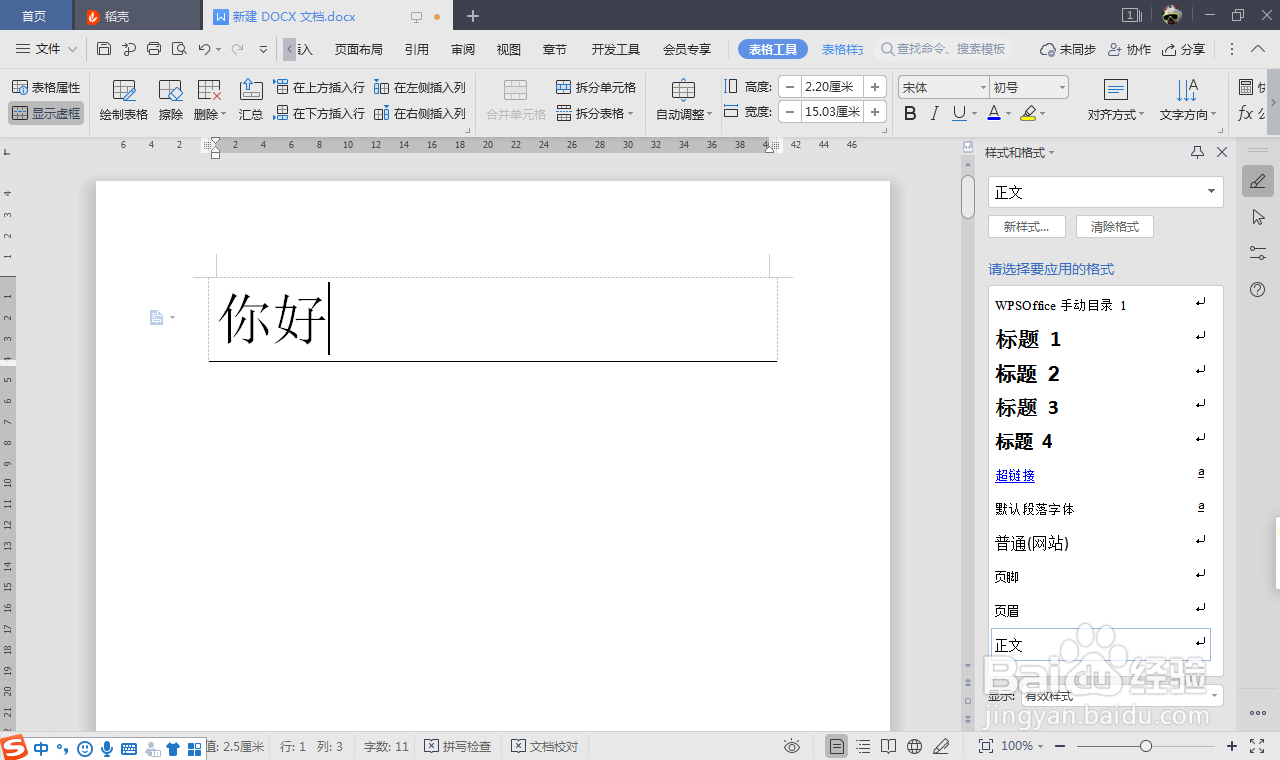Click the eye protection mode icon
This screenshot has width=1280, height=760.
(792, 746)
